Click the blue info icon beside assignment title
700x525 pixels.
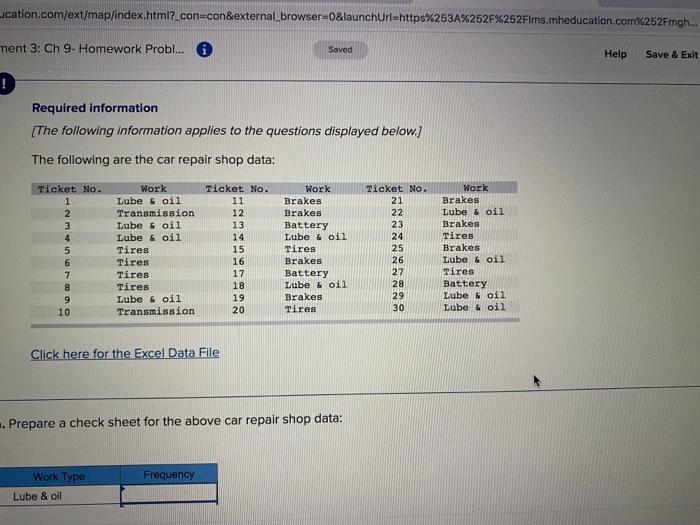[204, 49]
